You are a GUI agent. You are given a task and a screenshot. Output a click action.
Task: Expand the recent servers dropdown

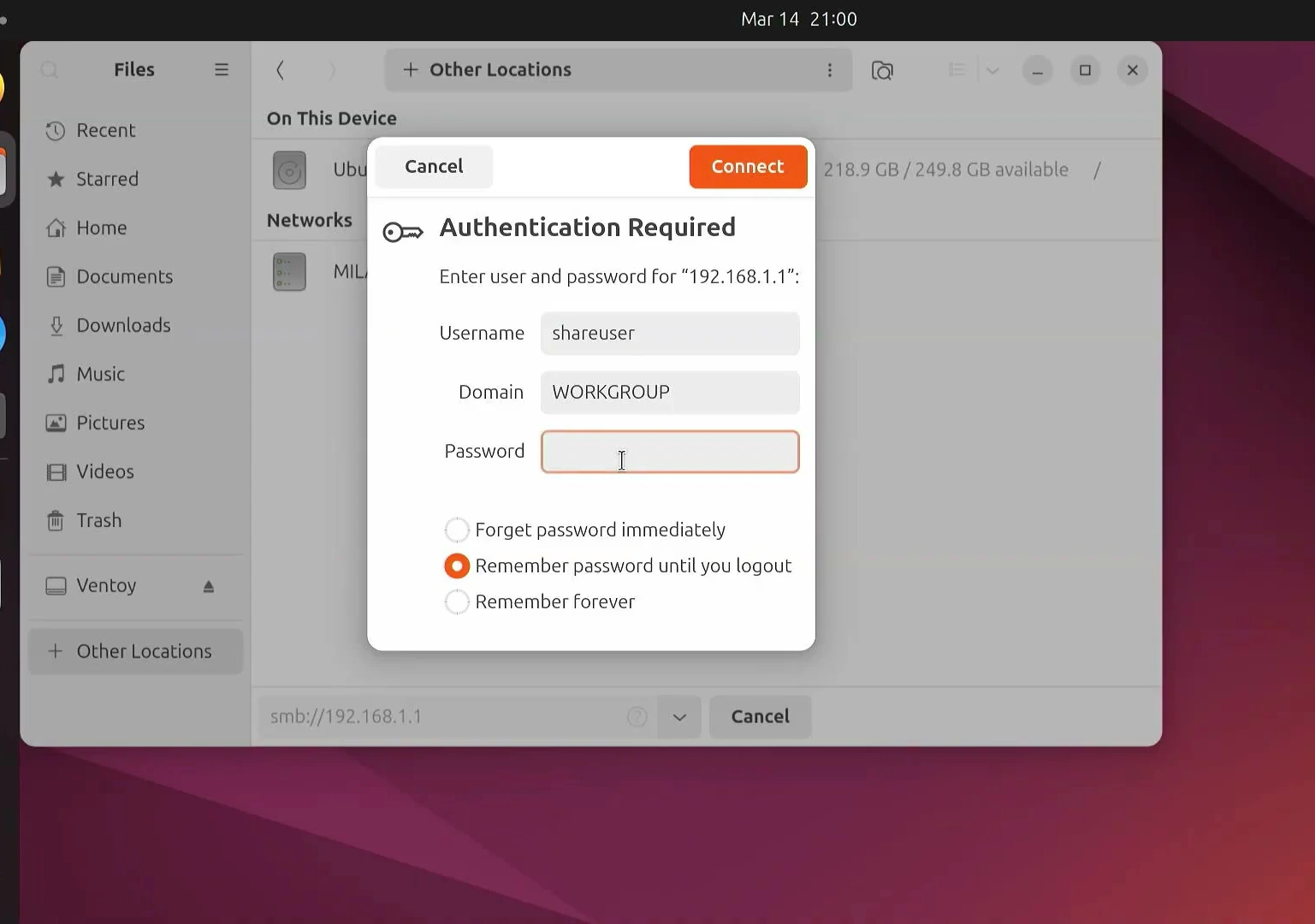(679, 717)
